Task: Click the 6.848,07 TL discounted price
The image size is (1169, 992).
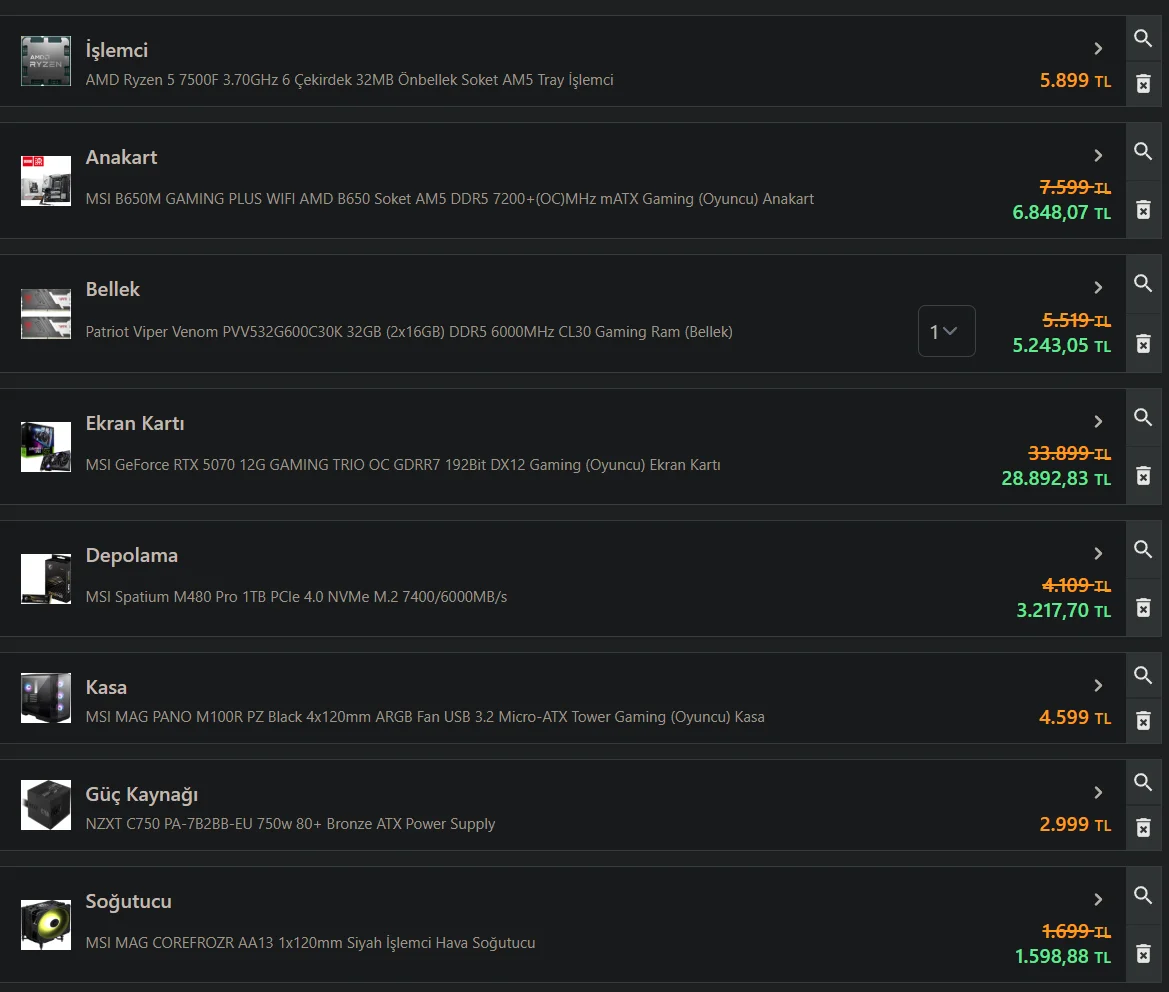Action: [1062, 212]
